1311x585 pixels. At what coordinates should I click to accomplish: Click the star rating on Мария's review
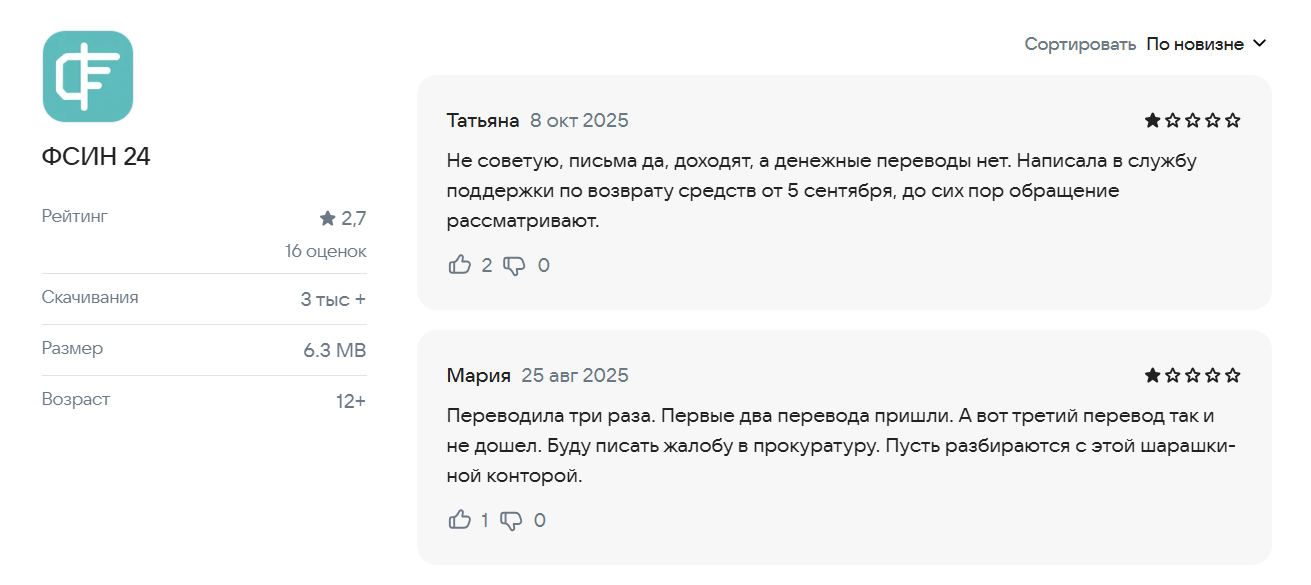click(1192, 376)
